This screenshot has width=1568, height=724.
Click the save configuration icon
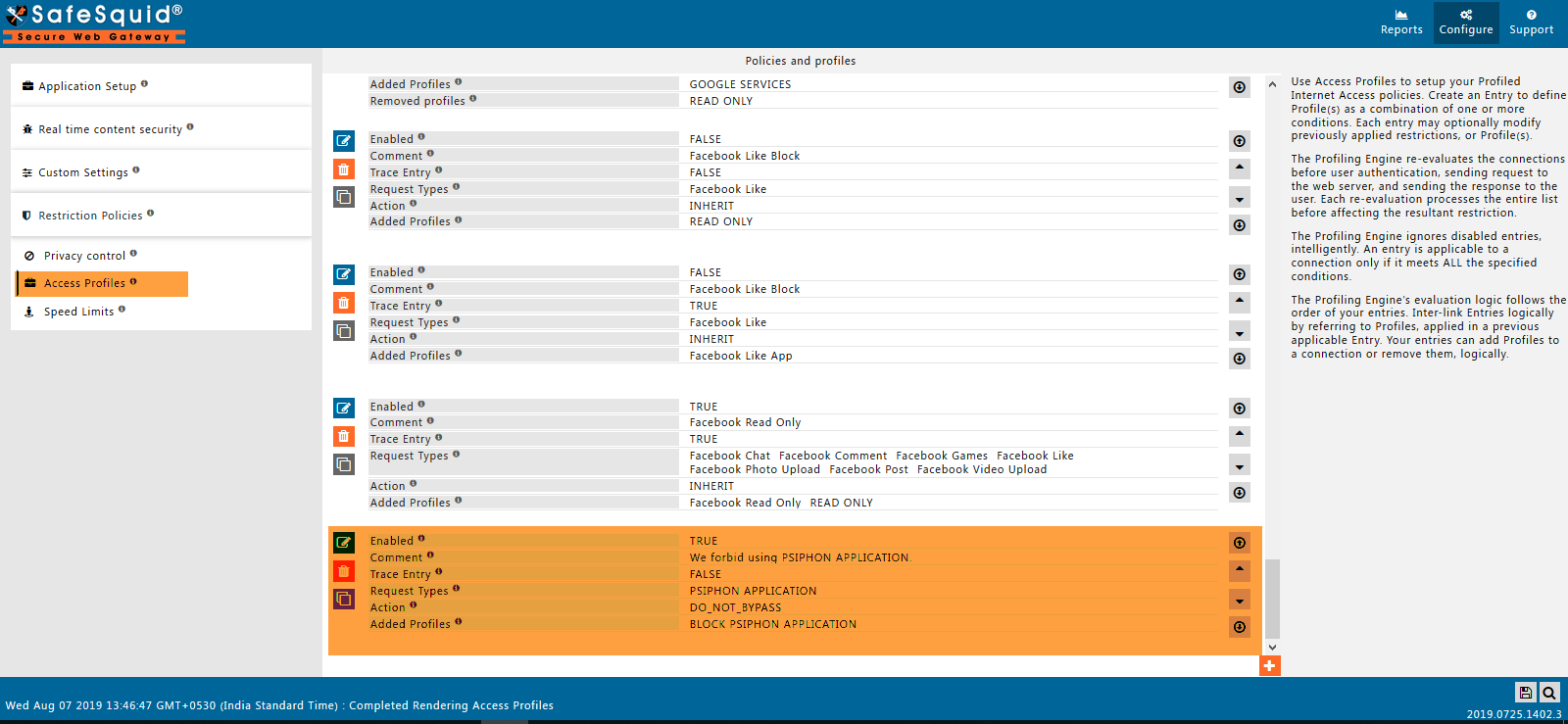pos(1525,693)
